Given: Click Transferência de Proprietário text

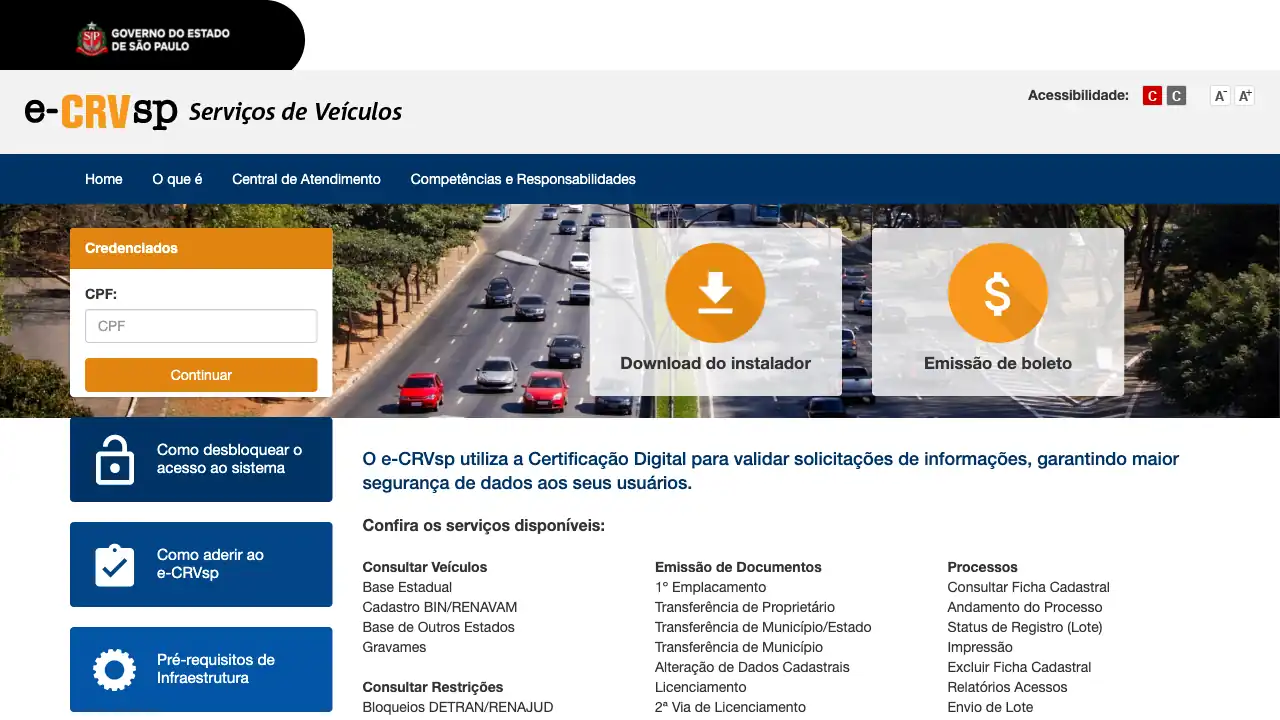Looking at the screenshot, I should pyautogui.click(x=745, y=607).
